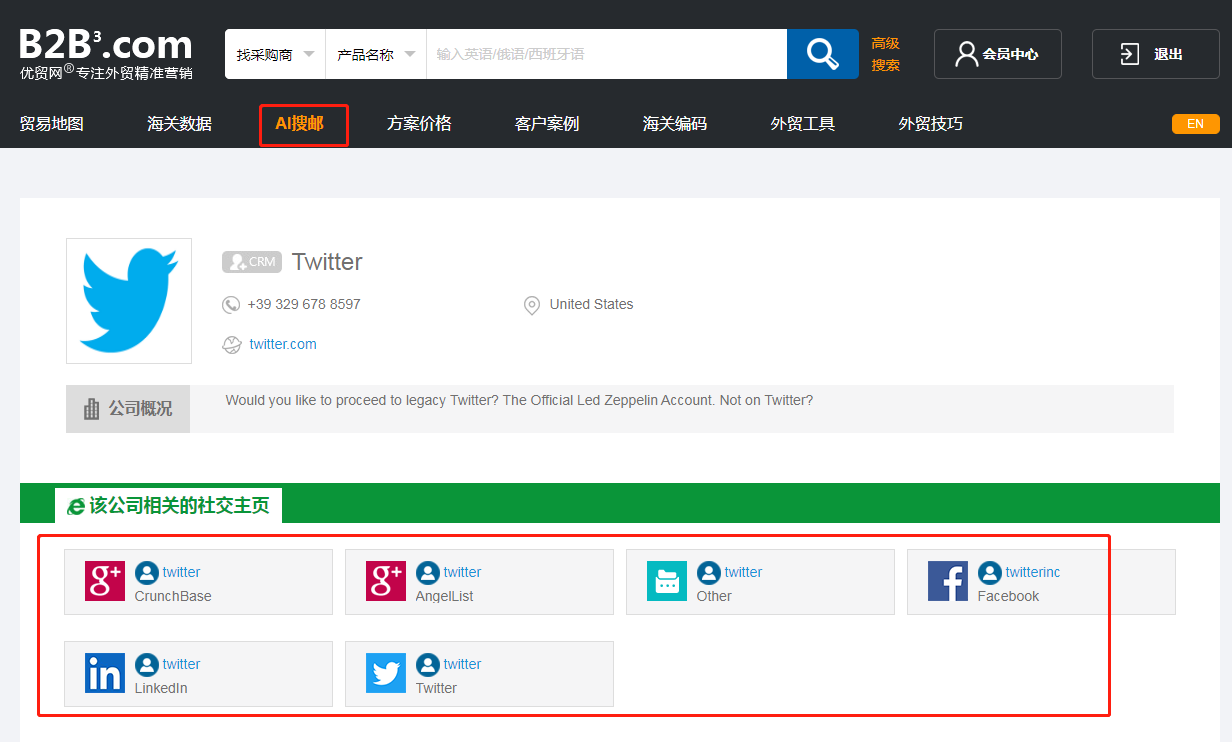Go to 客户案例 menu
This screenshot has width=1232, height=742.
click(547, 124)
